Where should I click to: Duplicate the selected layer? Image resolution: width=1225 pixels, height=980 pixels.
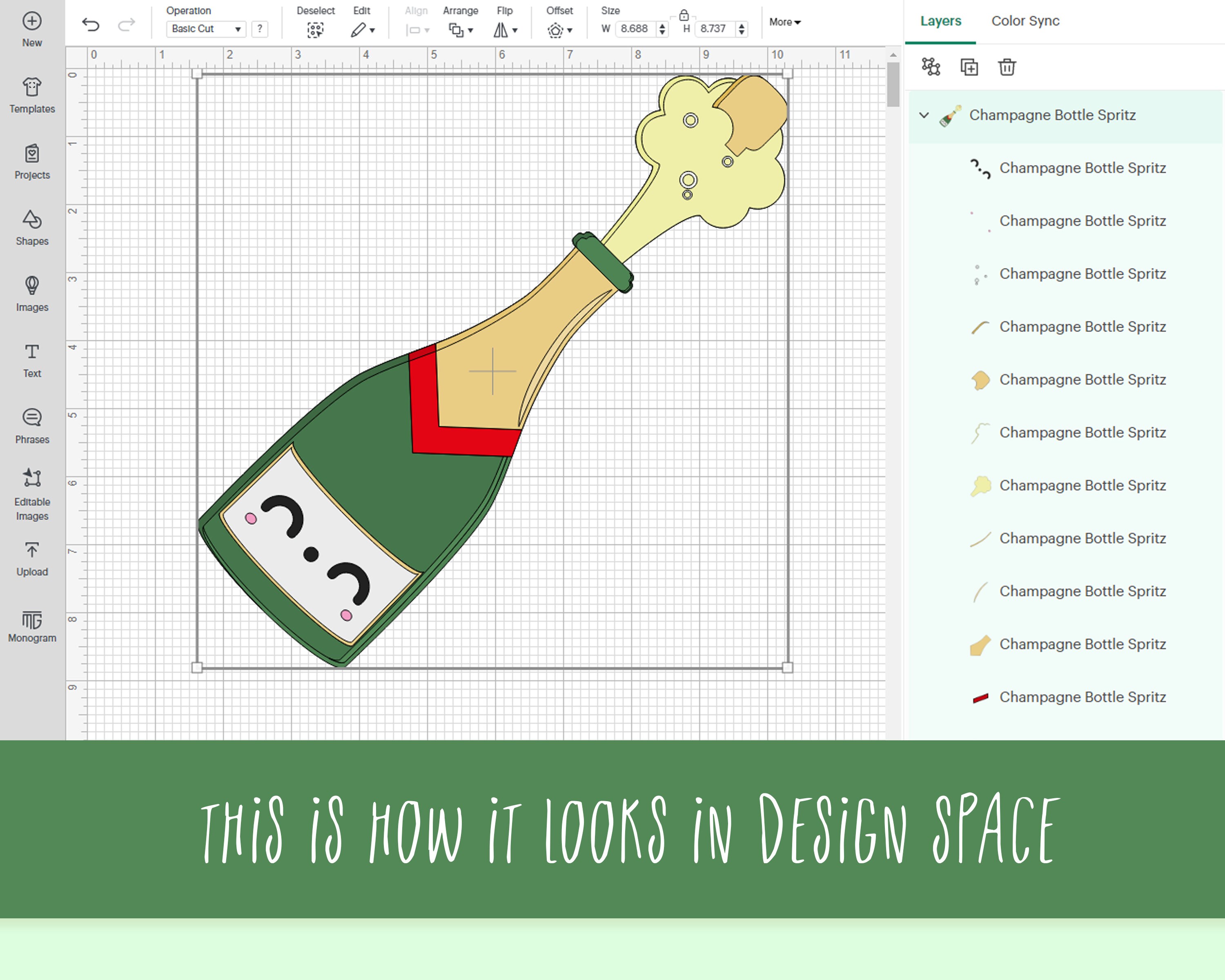coord(969,67)
